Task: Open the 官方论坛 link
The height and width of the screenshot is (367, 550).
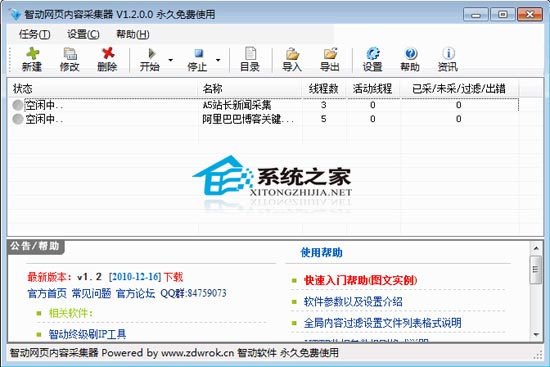Action: pyautogui.click(x=135, y=293)
